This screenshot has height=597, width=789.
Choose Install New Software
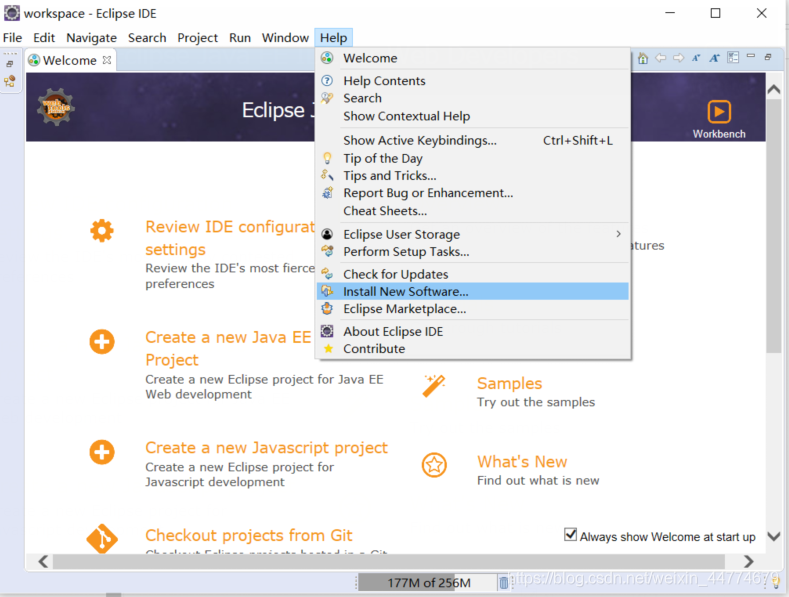tap(473, 291)
